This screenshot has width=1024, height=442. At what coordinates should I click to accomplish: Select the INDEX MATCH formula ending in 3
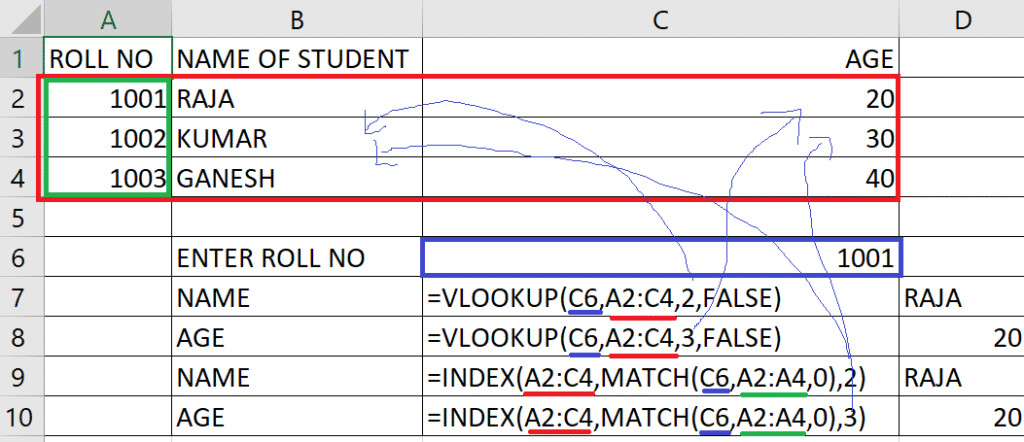tap(660, 417)
